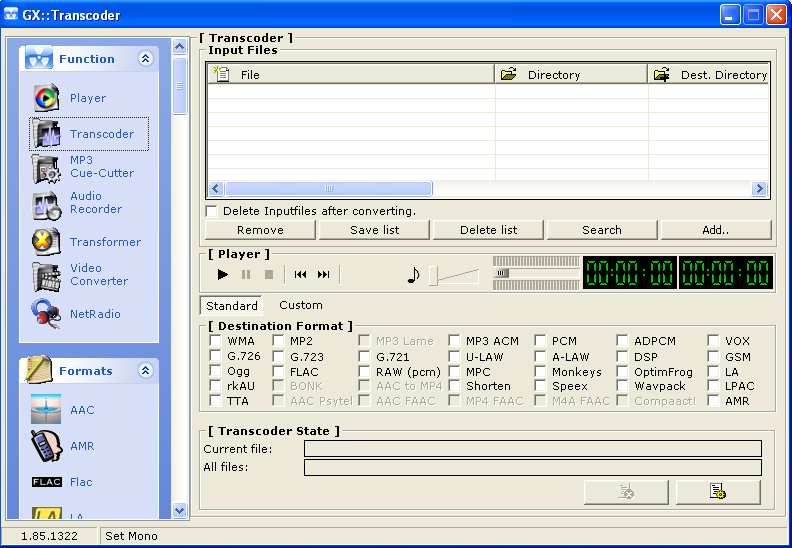The image size is (792, 548).
Task: Collapse the Function panel group
Action: tap(145, 59)
